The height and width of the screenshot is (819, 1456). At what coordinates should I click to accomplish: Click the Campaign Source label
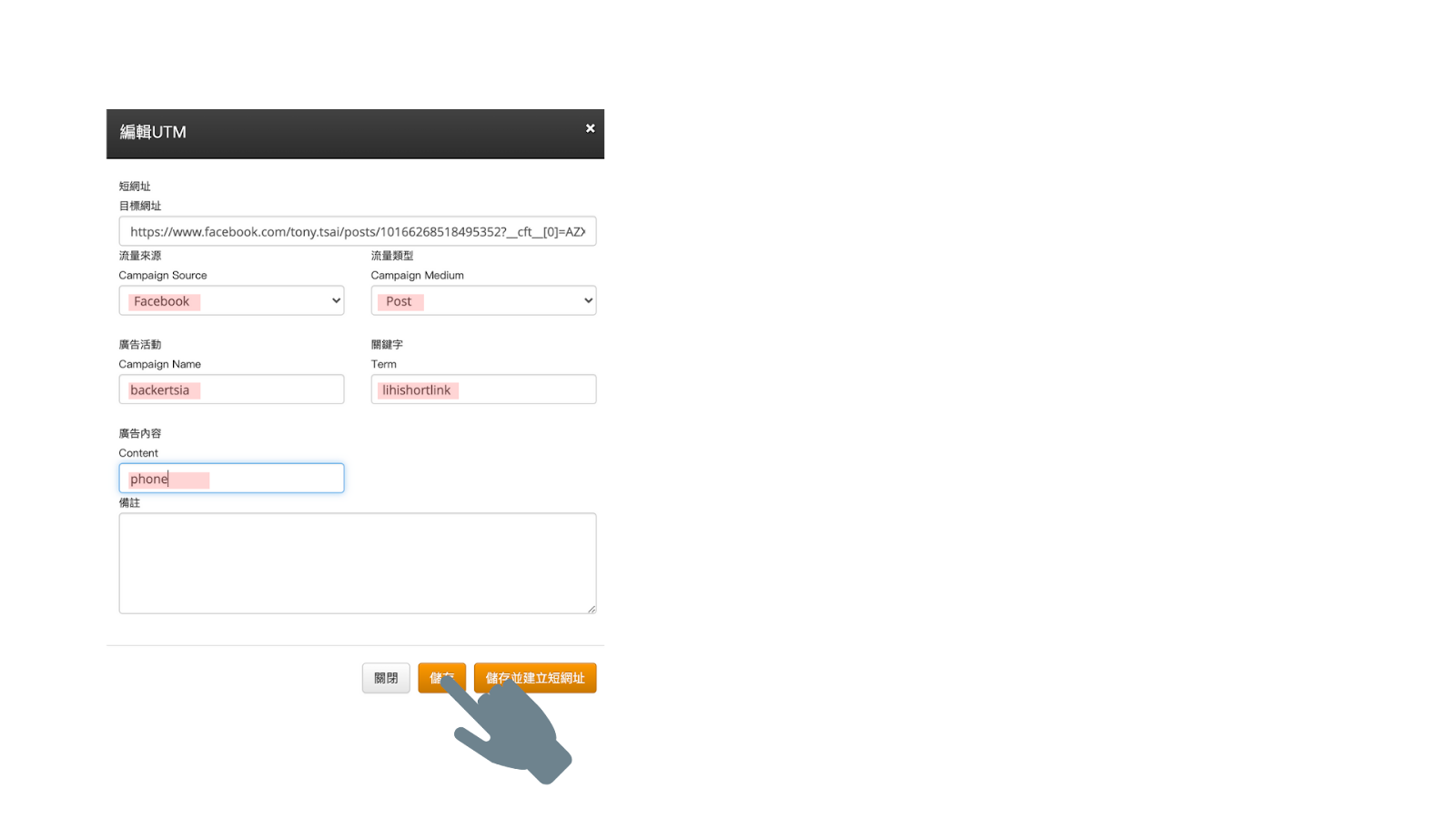163,275
